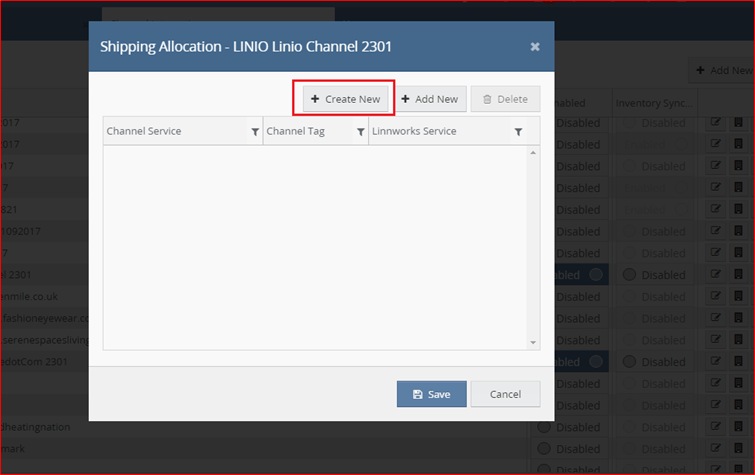Save the shipping allocation
This screenshot has height=475, width=755.
point(431,394)
